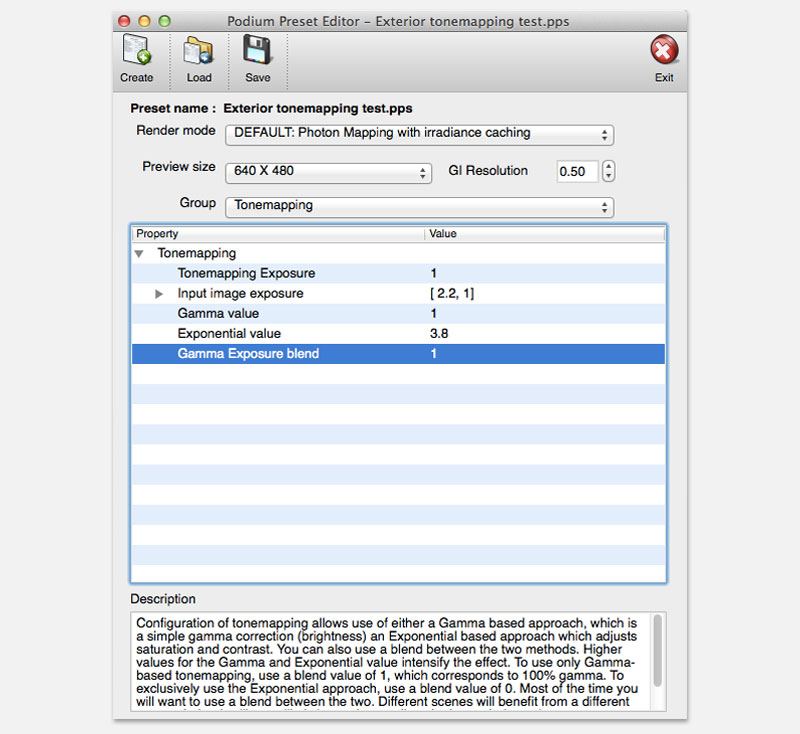The image size is (800, 734).
Task: Click the GI Resolution value field
Action: (x=577, y=171)
